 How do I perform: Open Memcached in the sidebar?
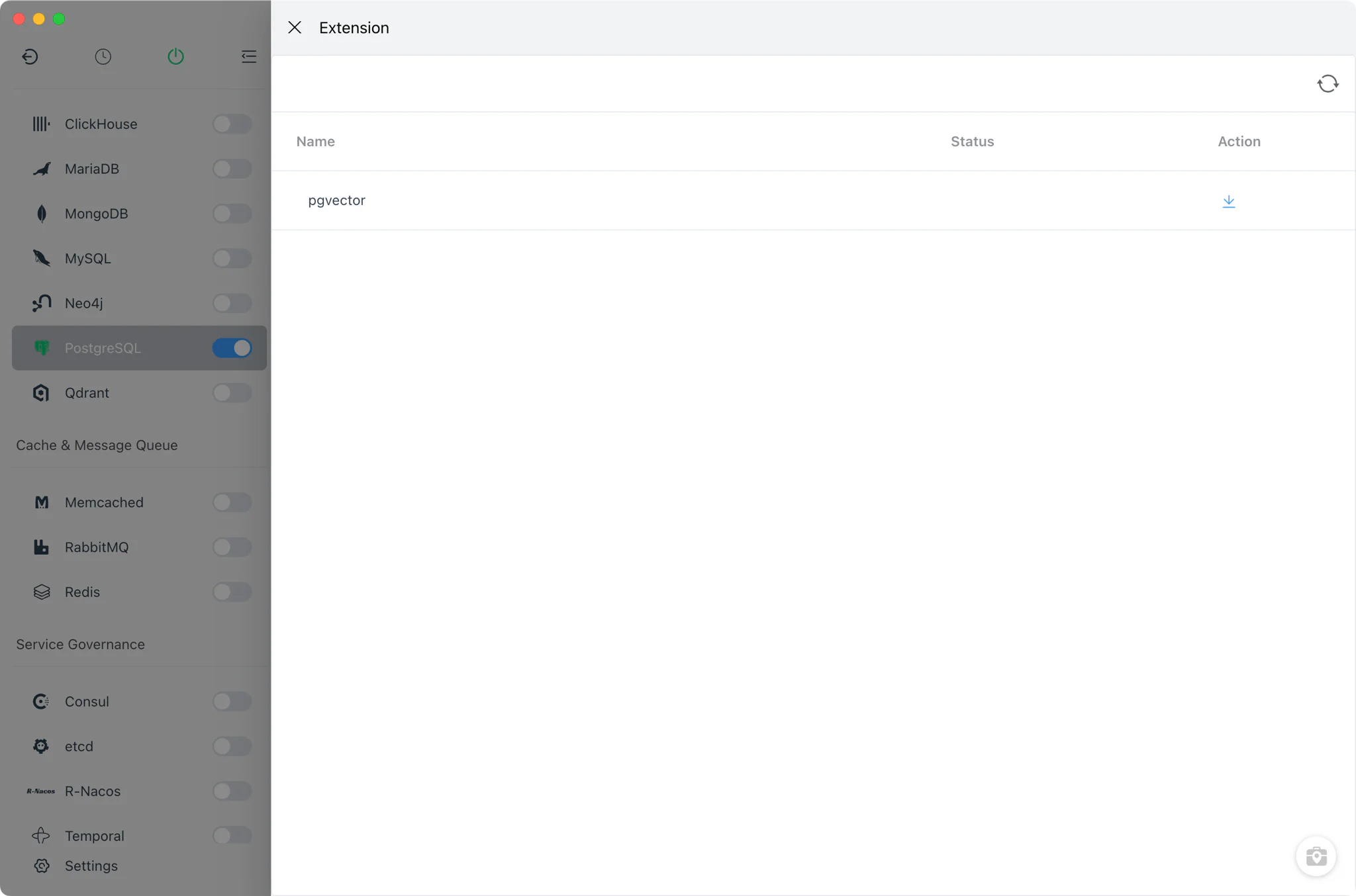point(139,502)
